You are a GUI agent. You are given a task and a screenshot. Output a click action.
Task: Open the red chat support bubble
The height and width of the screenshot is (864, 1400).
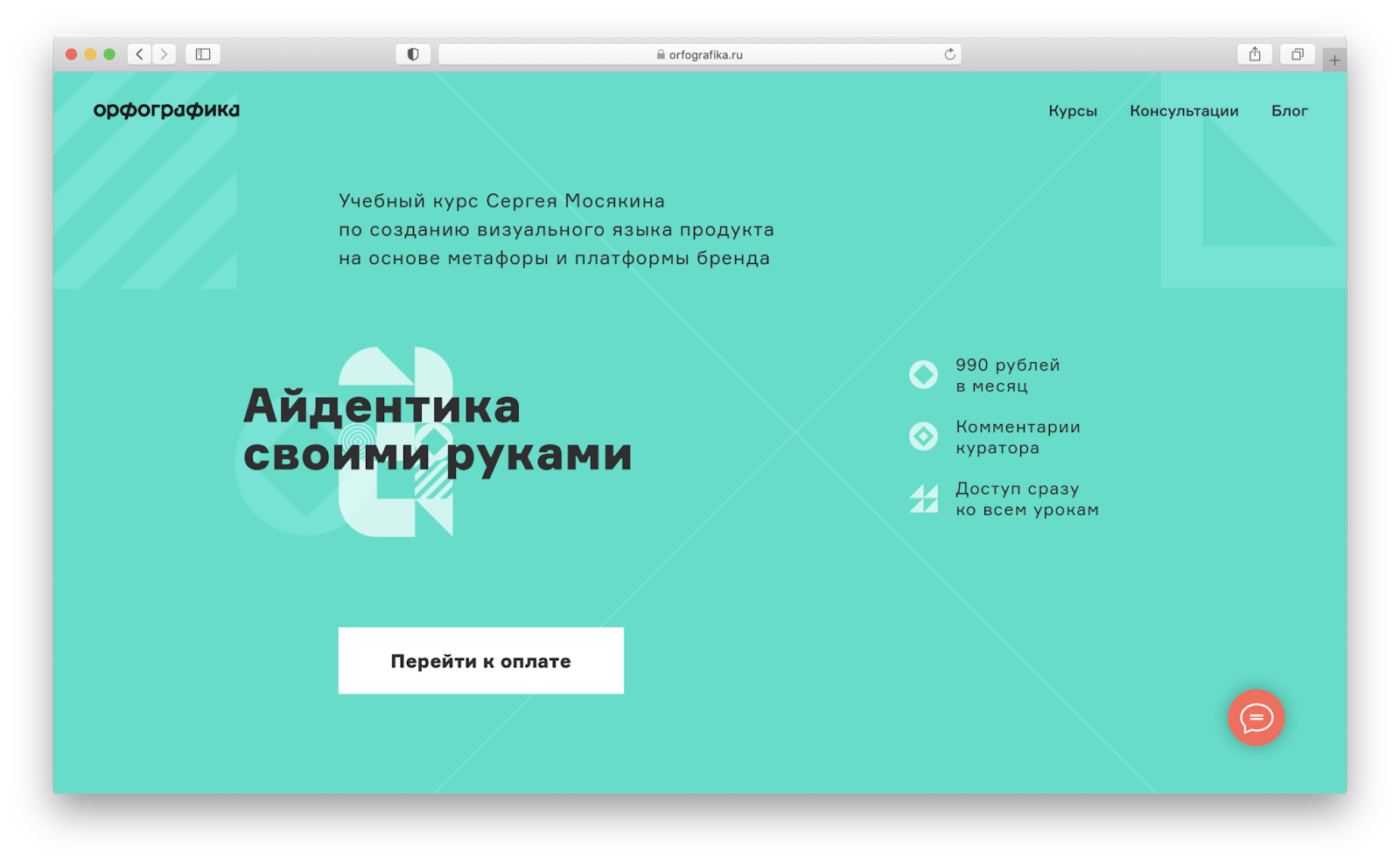click(x=1256, y=718)
